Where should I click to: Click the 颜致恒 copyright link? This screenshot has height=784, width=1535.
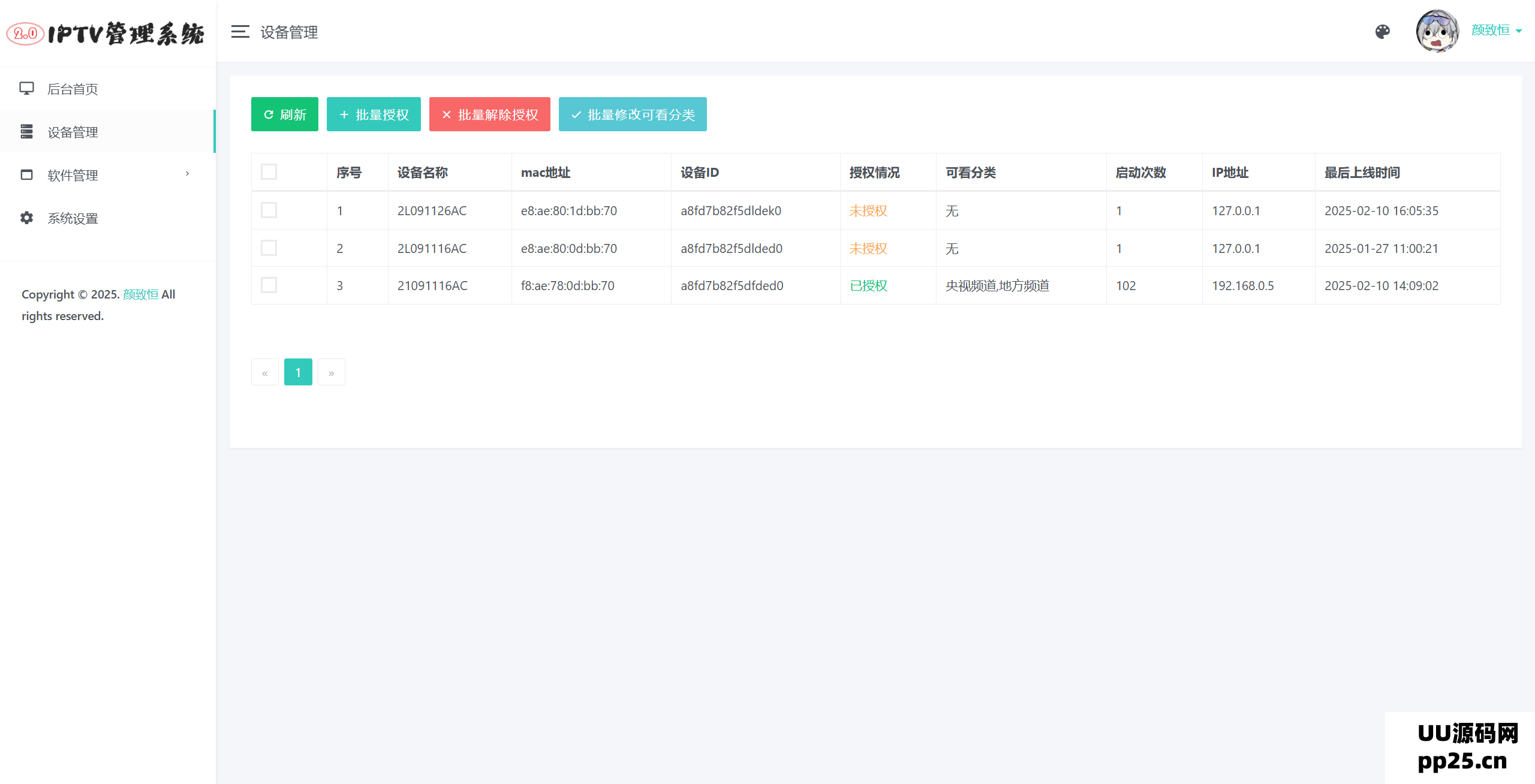point(140,294)
